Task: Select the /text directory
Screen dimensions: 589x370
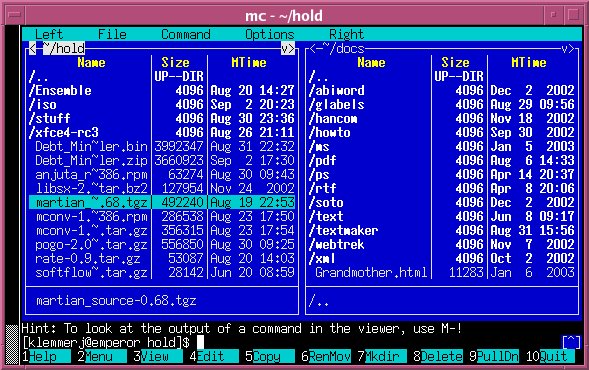Action: coord(442,216)
